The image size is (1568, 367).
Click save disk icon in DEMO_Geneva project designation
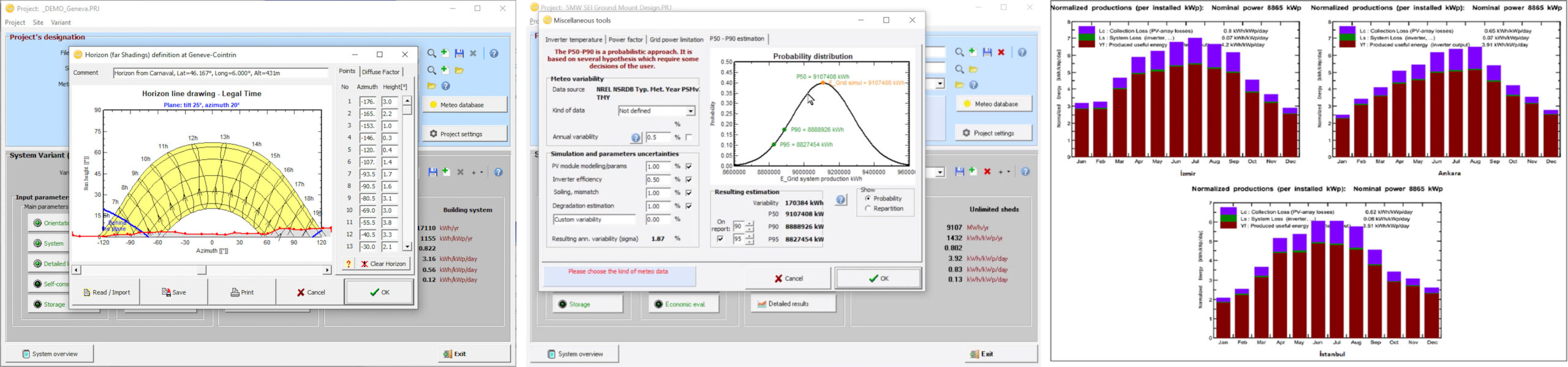(459, 53)
